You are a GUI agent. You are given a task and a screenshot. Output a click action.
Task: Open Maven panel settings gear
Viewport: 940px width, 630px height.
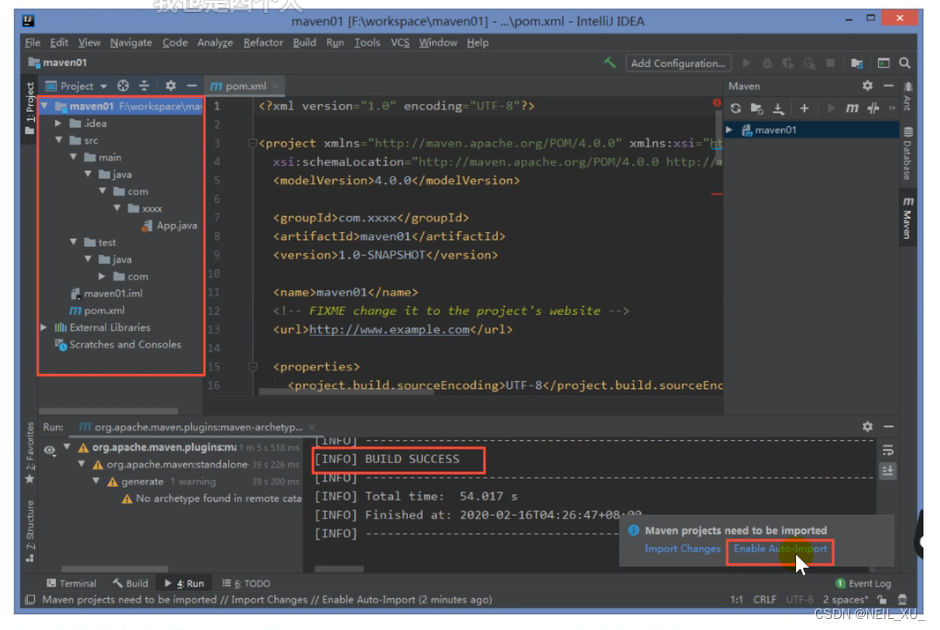[x=867, y=86]
